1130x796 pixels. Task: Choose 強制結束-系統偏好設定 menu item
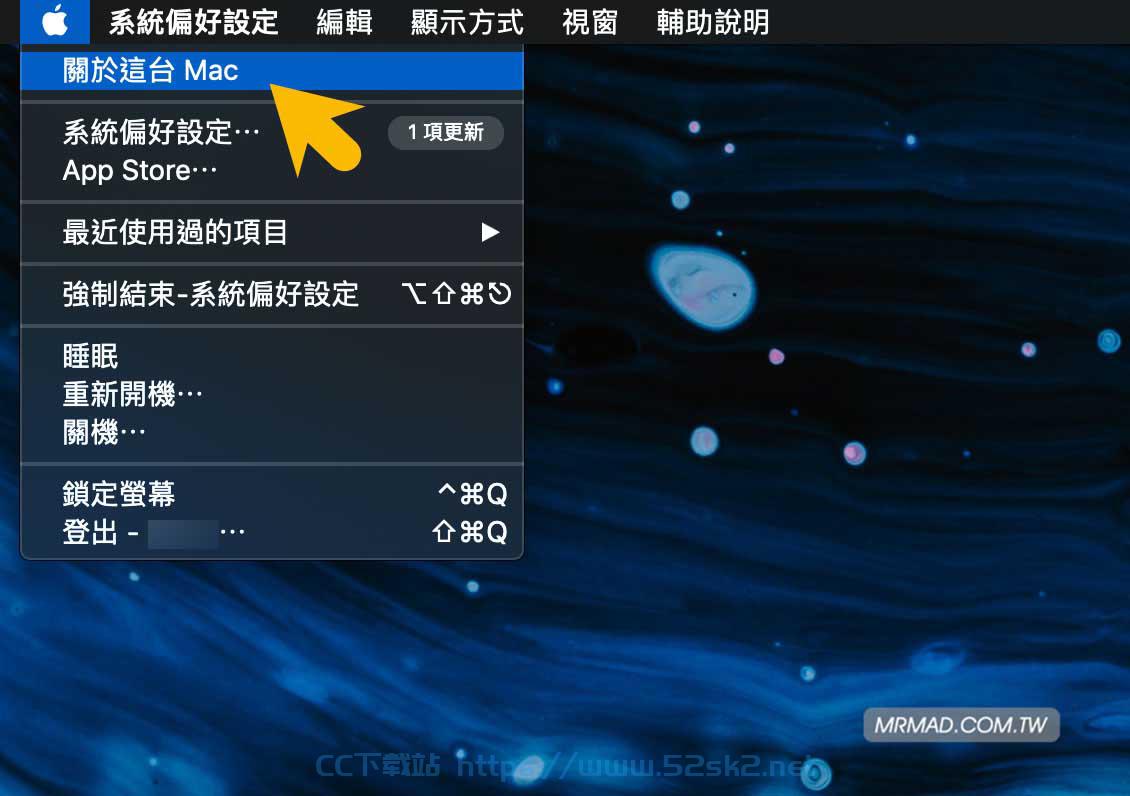click(272, 294)
